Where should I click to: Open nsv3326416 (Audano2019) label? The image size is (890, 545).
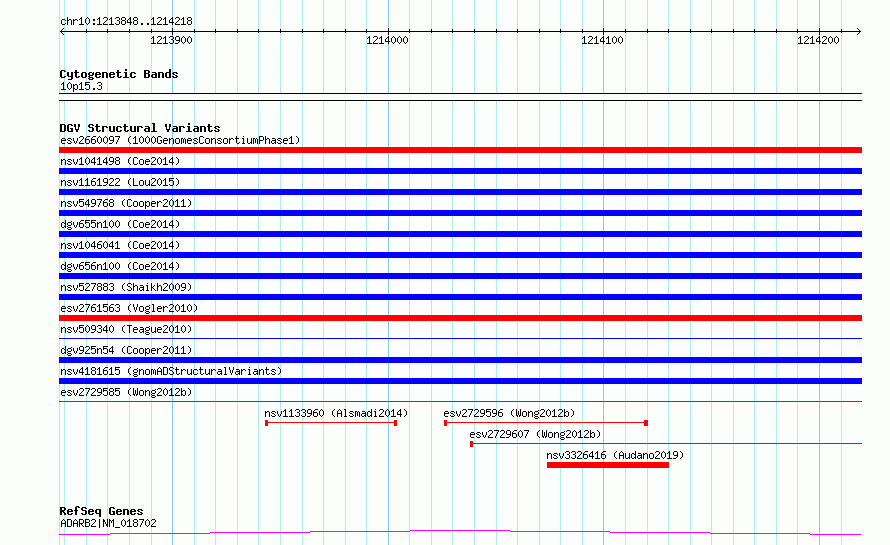[615, 455]
